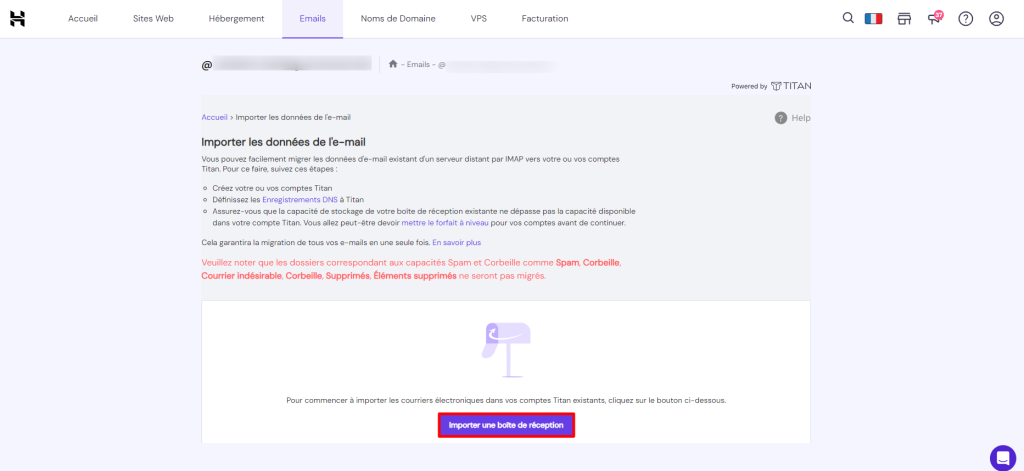
Task: Click red text Éléments supprimés
Action: click(x=415, y=276)
